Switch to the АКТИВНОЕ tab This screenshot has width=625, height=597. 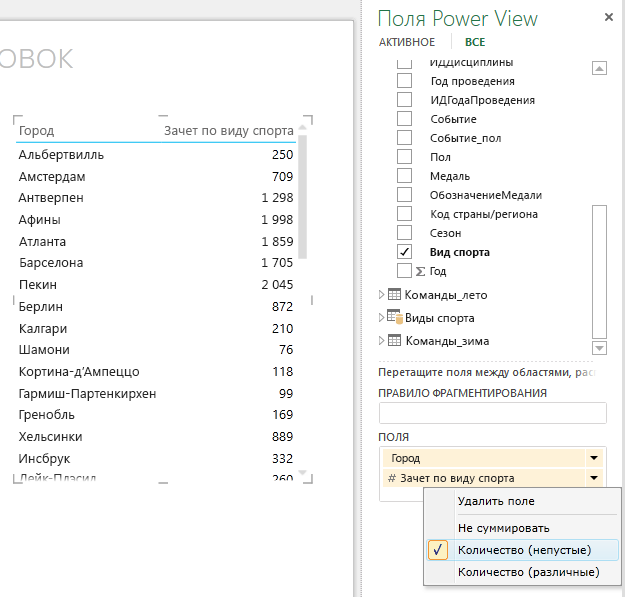pyautogui.click(x=407, y=42)
